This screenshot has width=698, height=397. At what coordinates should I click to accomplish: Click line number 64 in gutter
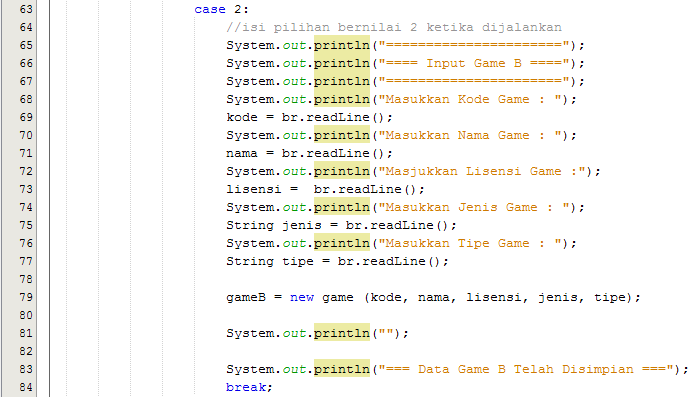(26, 27)
